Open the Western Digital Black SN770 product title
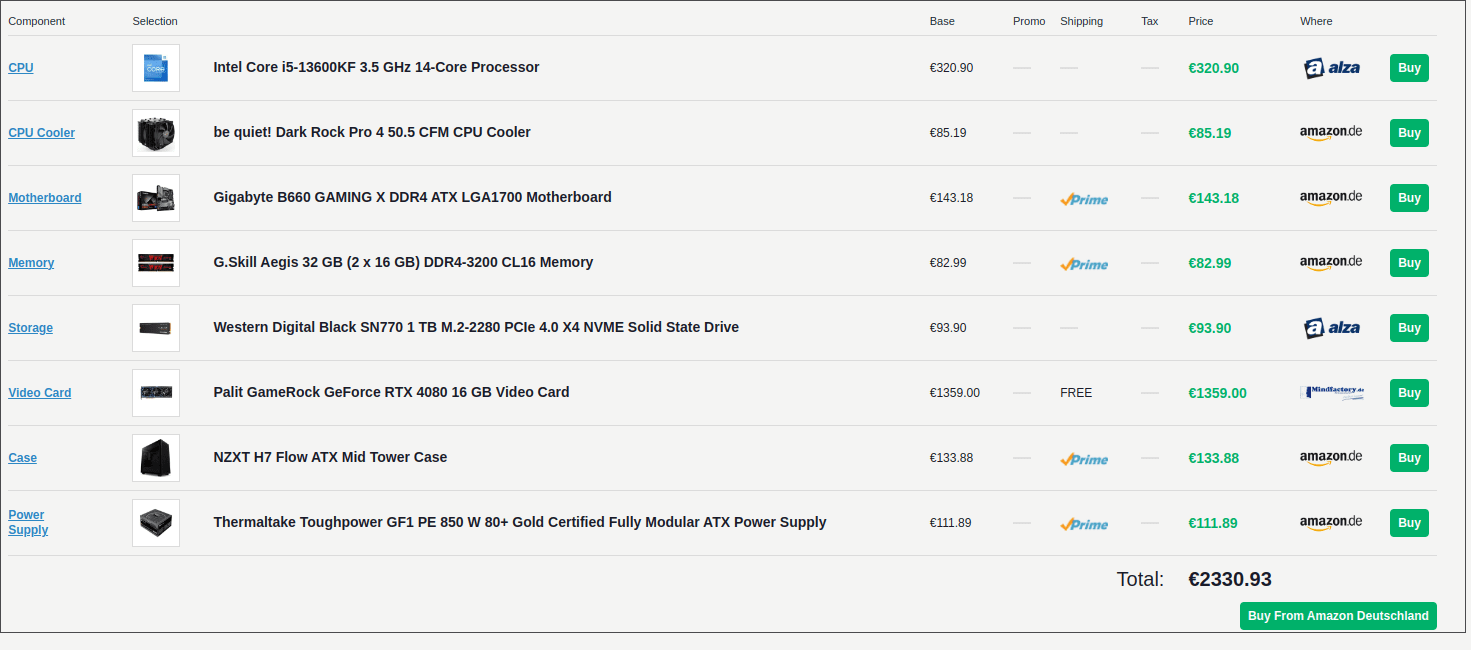Screen dimensions: 1471x650 (476, 327)
